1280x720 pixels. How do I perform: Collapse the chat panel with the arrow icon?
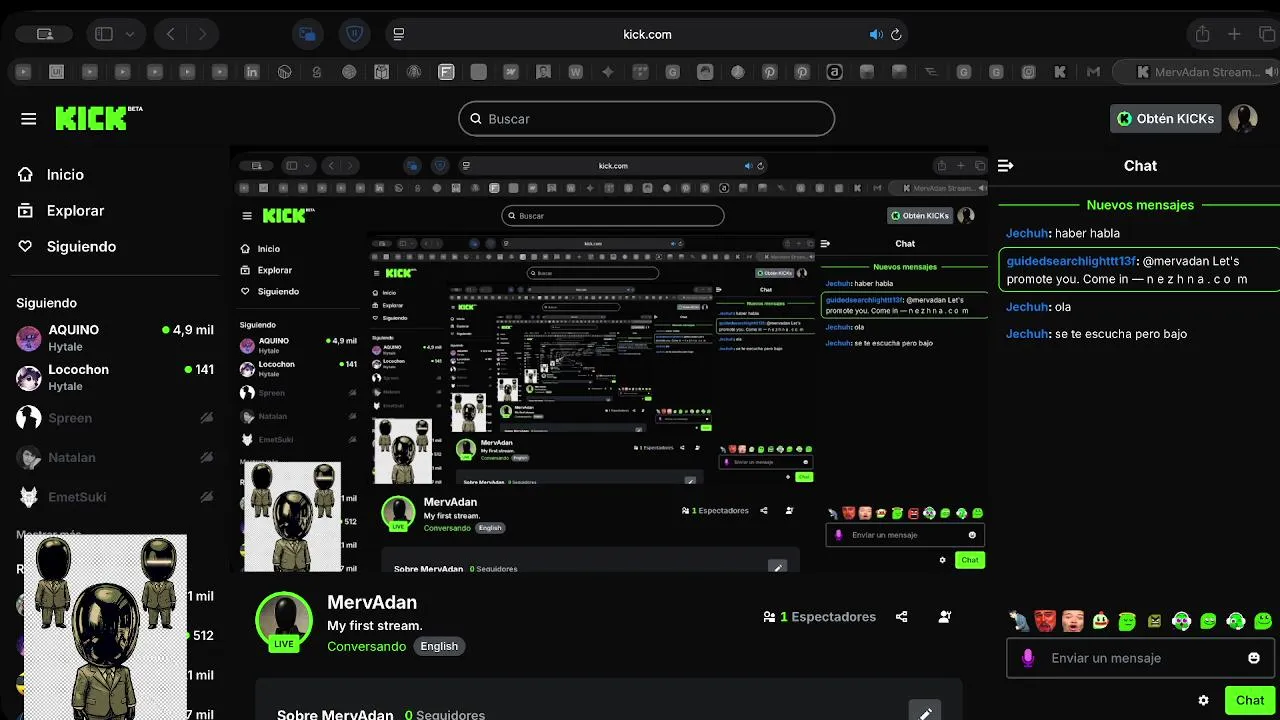[1006, 166]
